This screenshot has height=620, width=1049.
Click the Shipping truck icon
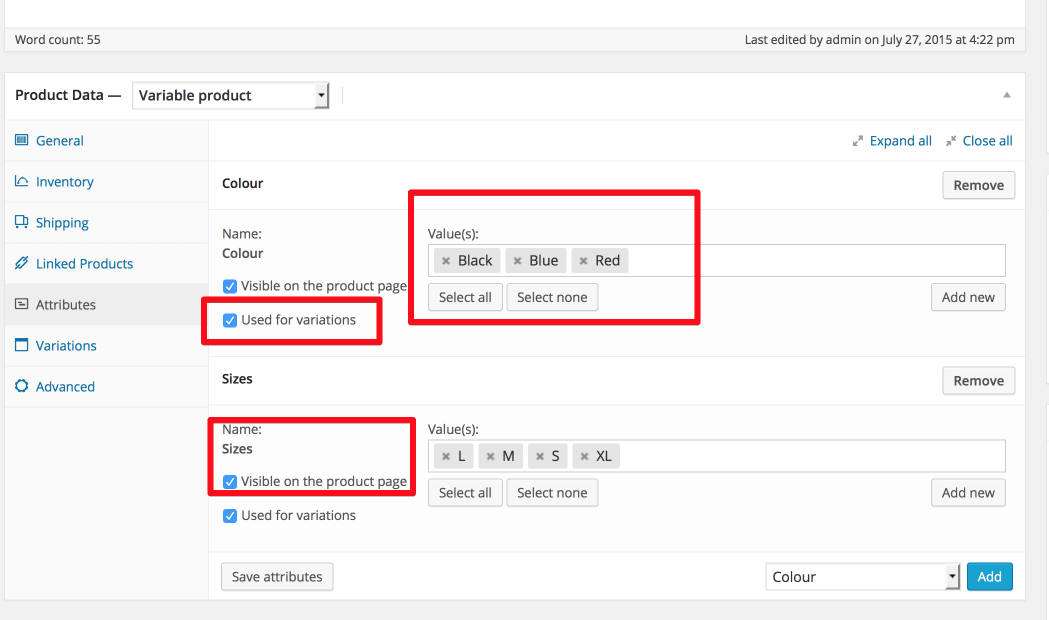click(21, 222)
